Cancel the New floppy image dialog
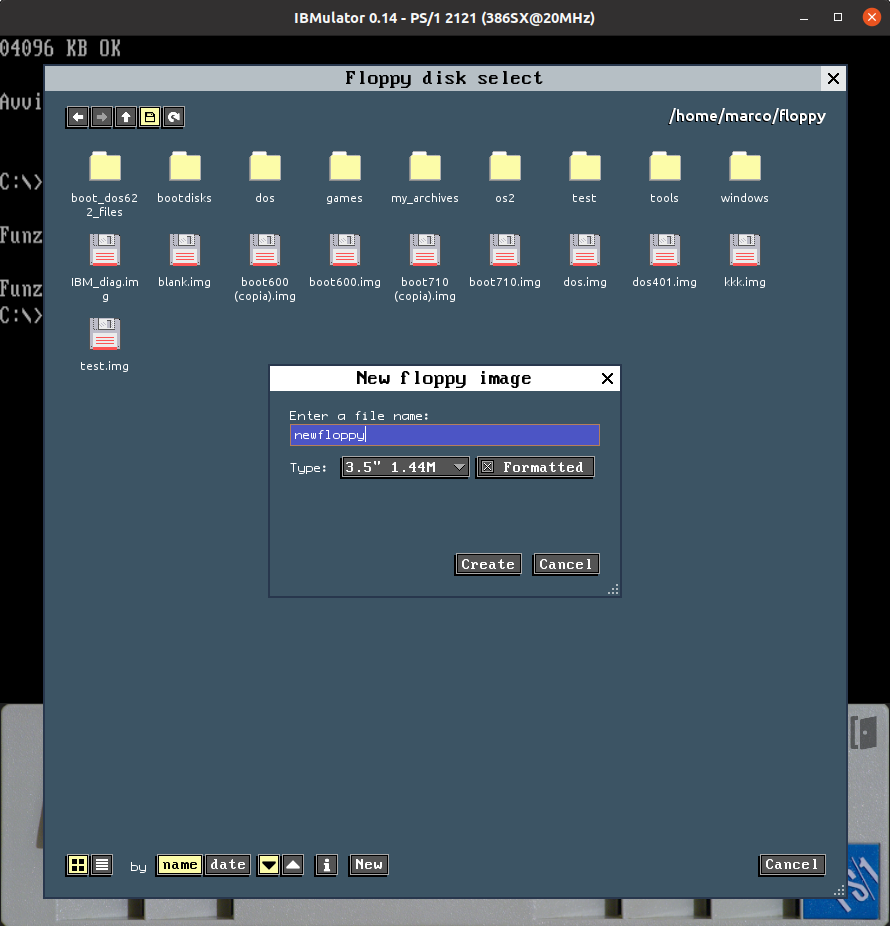Viewport: 890px width, 926px height. coord(566,565)
